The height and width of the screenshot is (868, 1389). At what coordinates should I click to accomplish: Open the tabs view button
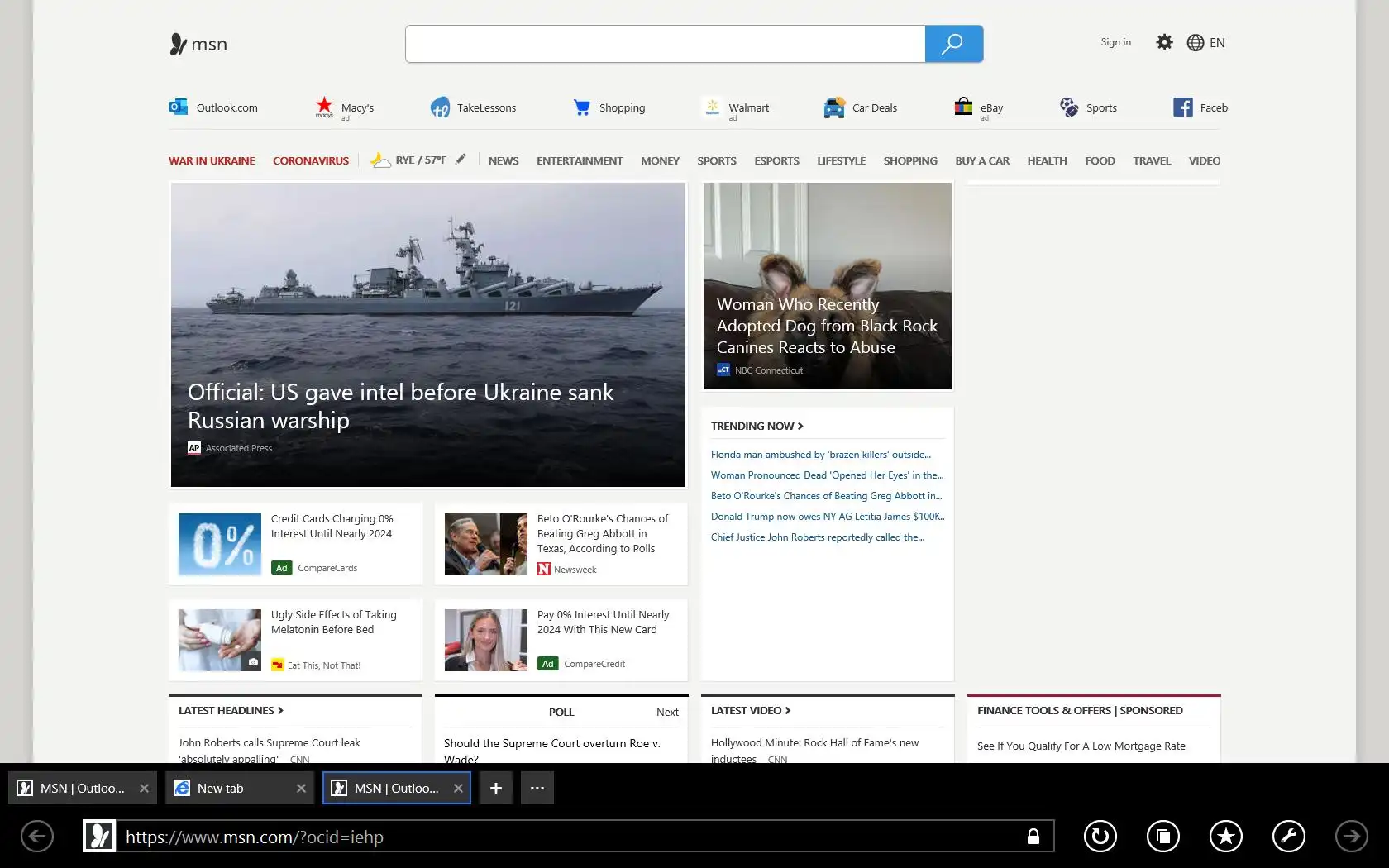[1163, 836]
